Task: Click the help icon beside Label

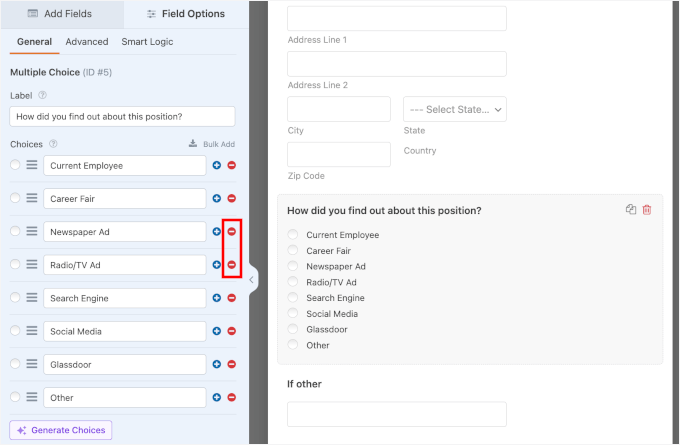Action: (x=42, y=96)
